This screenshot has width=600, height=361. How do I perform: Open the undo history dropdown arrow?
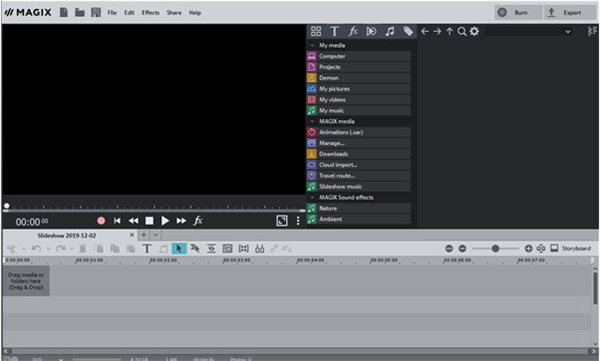pos(48,249)
